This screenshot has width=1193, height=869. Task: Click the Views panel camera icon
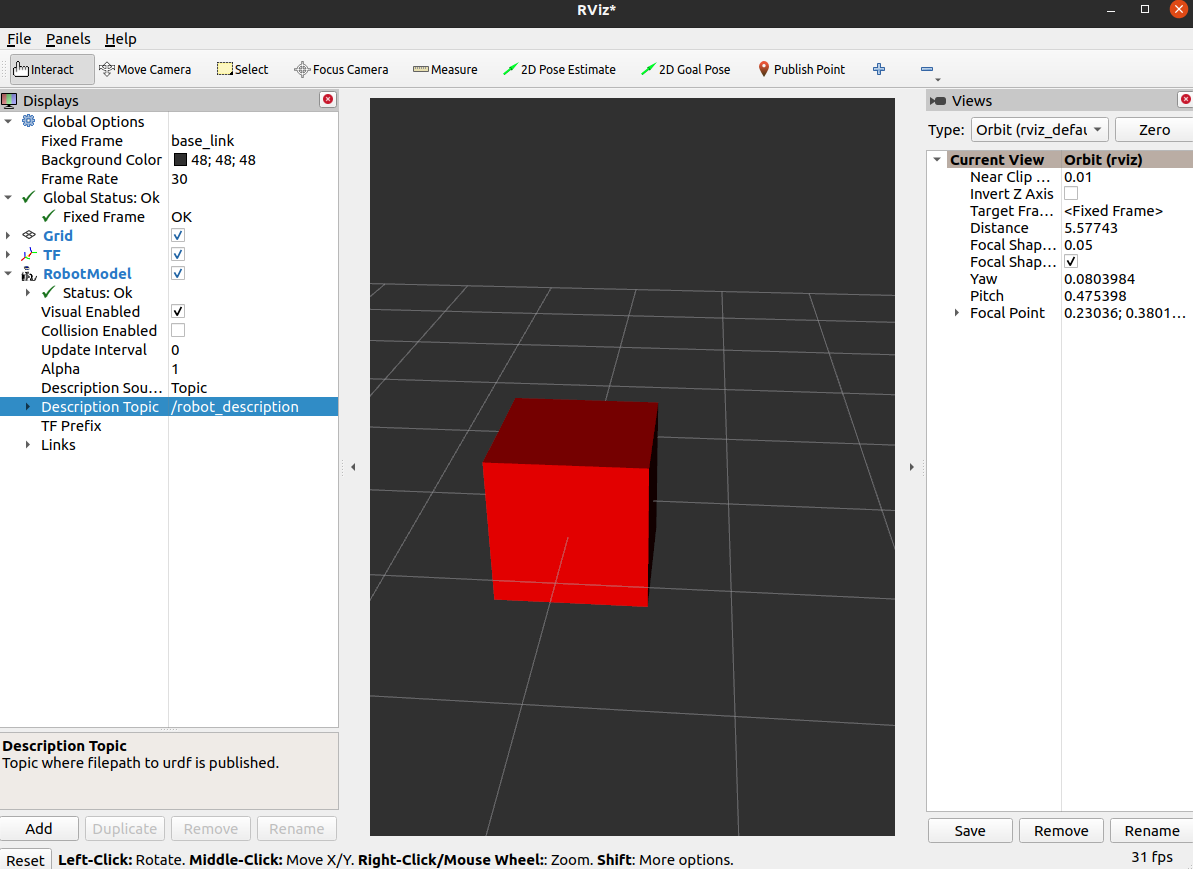click(x=937, y=100)
